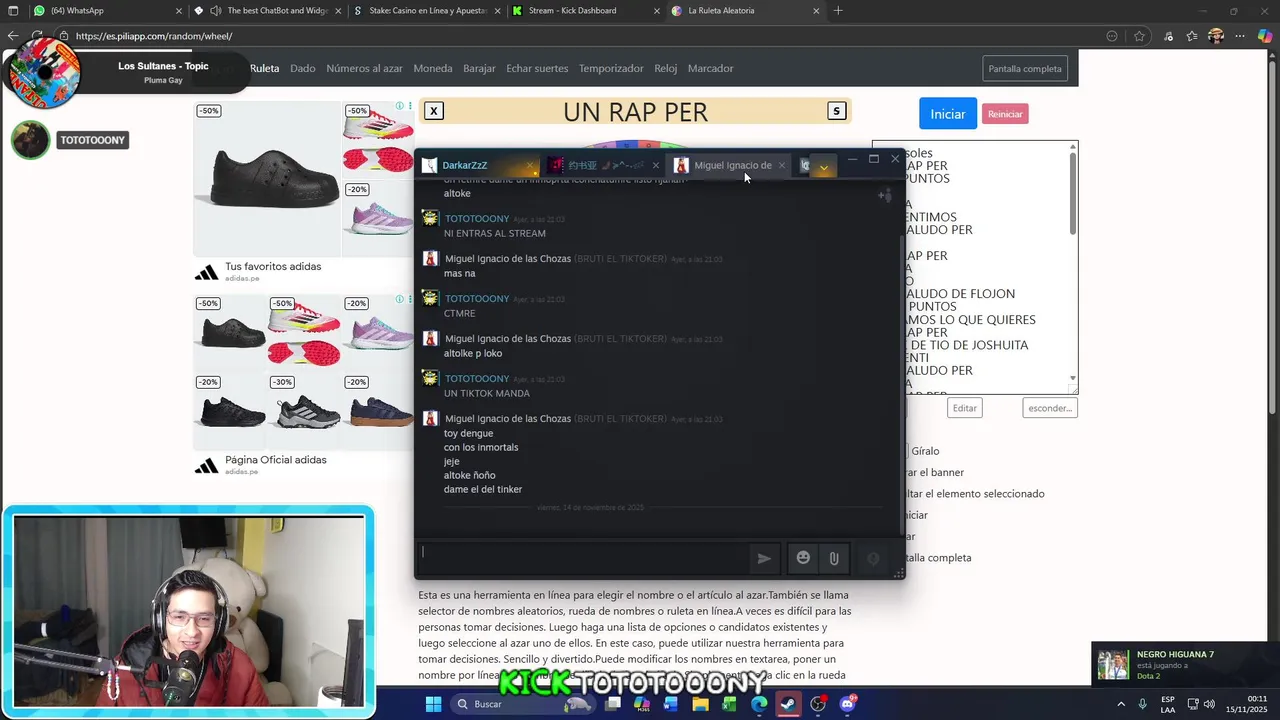Open the emoji picker in Steam chat
This screenshot has height=720, width=1280.
click(803, 558)
